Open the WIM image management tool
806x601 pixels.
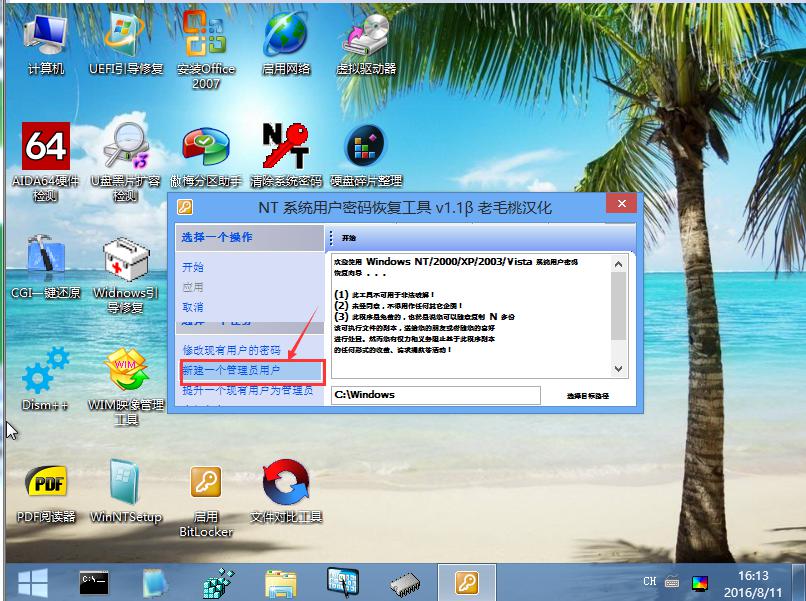[126, 380]
